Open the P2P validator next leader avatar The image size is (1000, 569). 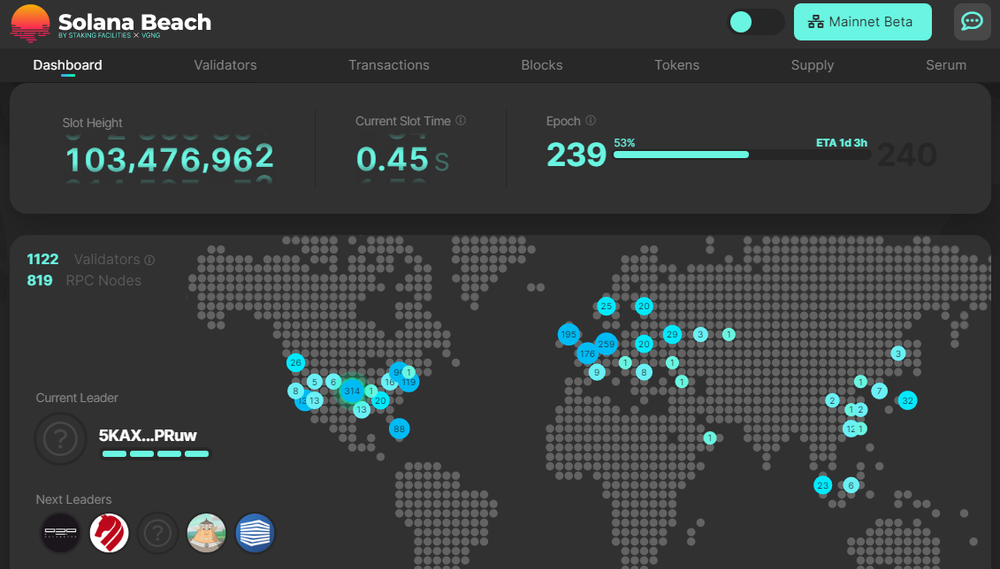coord(61,533)
